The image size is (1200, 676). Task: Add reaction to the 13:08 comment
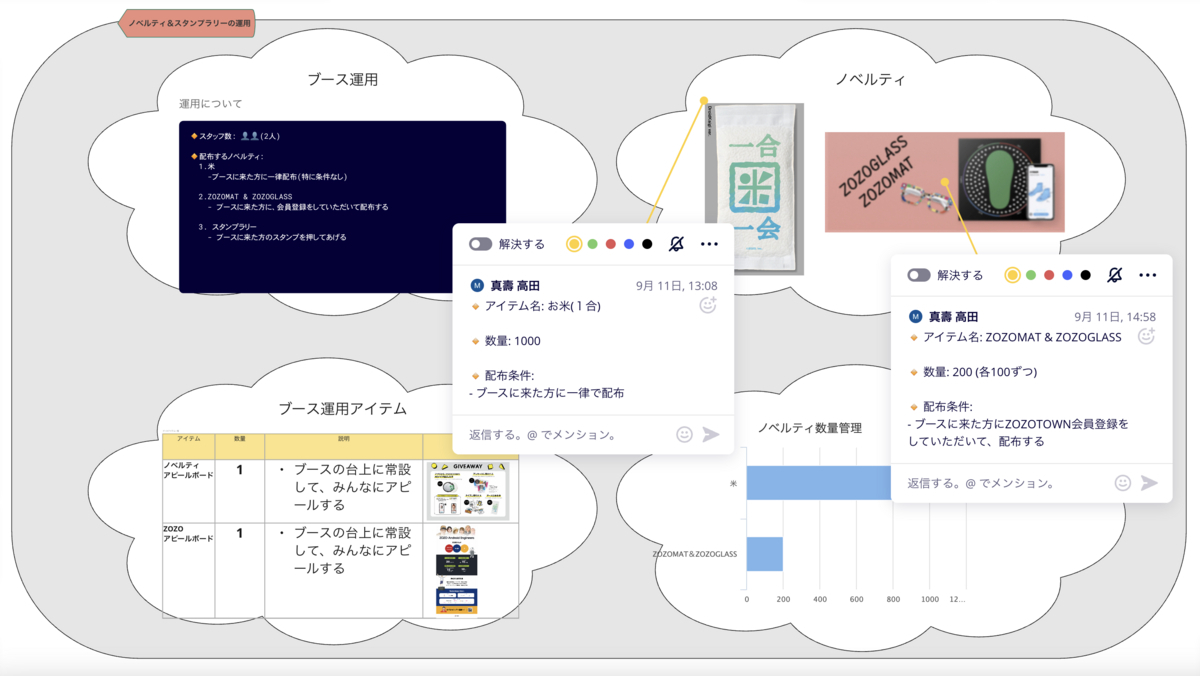[708, 305]
